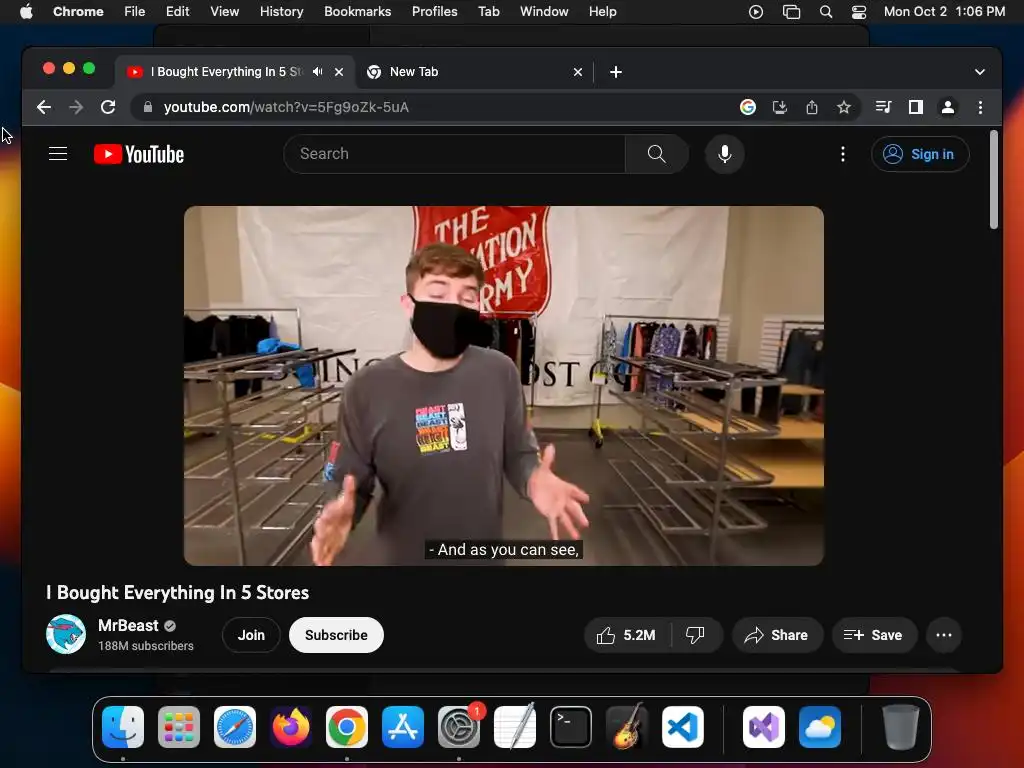1024x768 pixels.
Task: Click the Join button for MrBeast
Action: tap(251, 635)
